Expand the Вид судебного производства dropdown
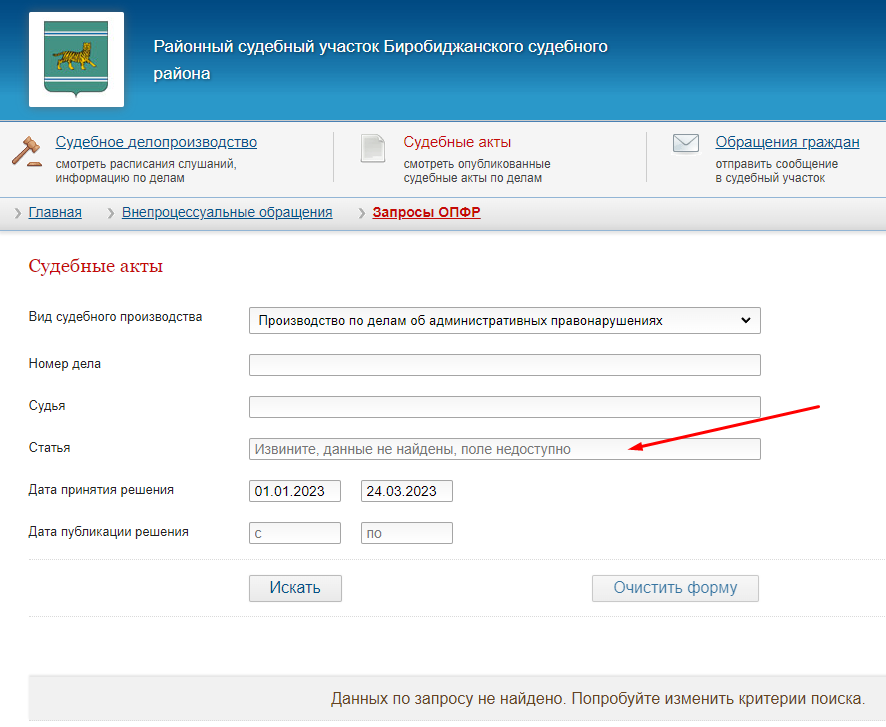The width and height of the screenshot is (886, 727). [504, 320]
